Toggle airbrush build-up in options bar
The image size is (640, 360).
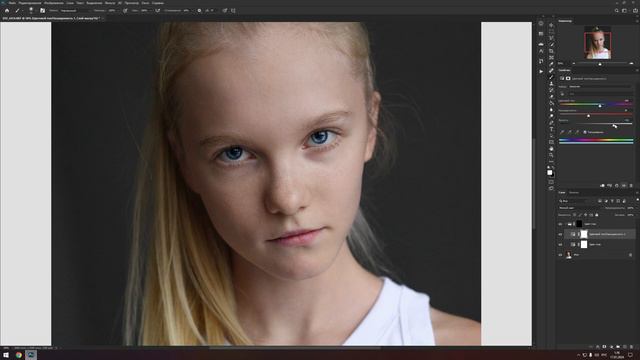pos(158,11)
